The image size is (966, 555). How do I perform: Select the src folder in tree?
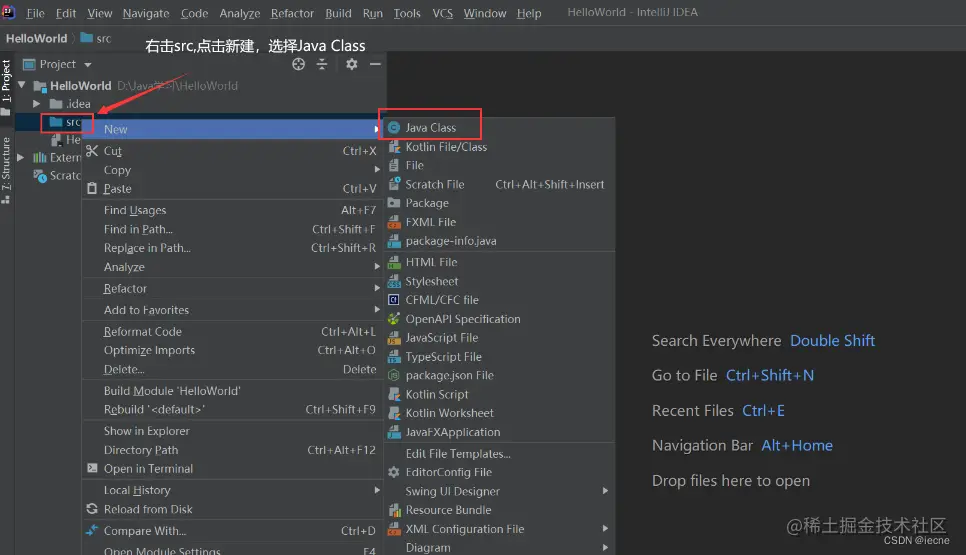[x=67, y=122]
